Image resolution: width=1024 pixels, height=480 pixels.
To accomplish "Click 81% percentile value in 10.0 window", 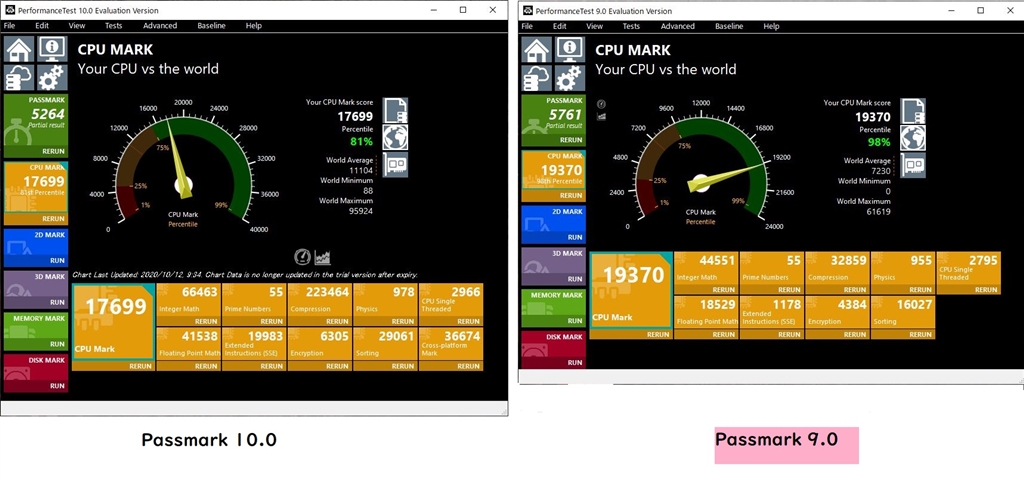I will 361,141.
